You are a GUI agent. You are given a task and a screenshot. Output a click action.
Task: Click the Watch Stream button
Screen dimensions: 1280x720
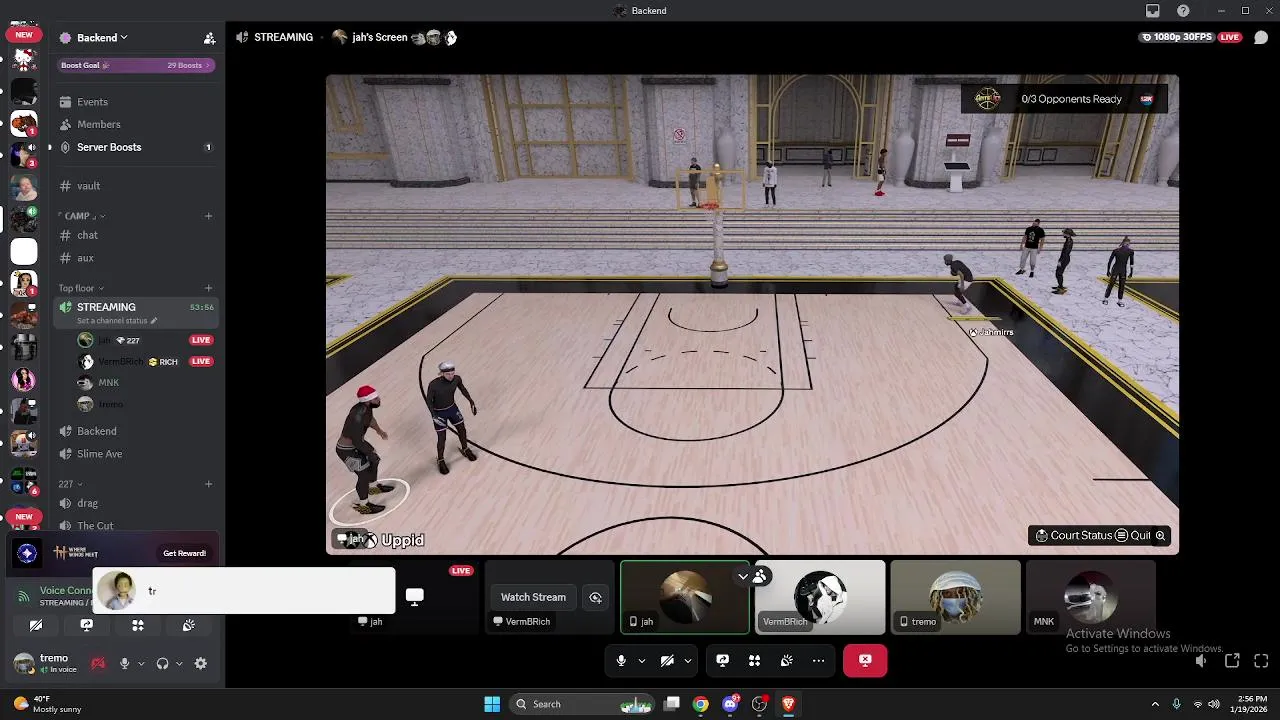[533, 597]
